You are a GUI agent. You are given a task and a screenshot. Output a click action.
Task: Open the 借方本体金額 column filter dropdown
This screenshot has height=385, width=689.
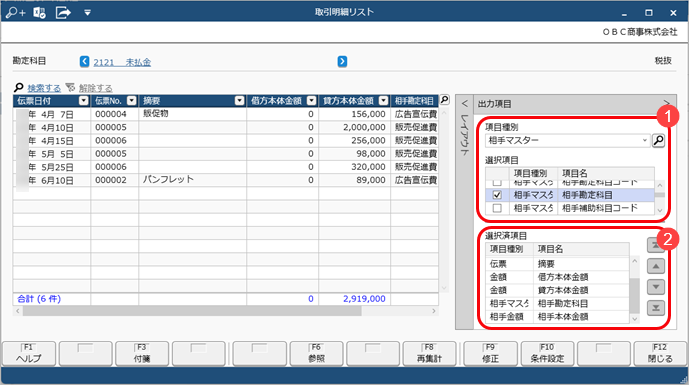pyautogui.click(x=312, y=101)
